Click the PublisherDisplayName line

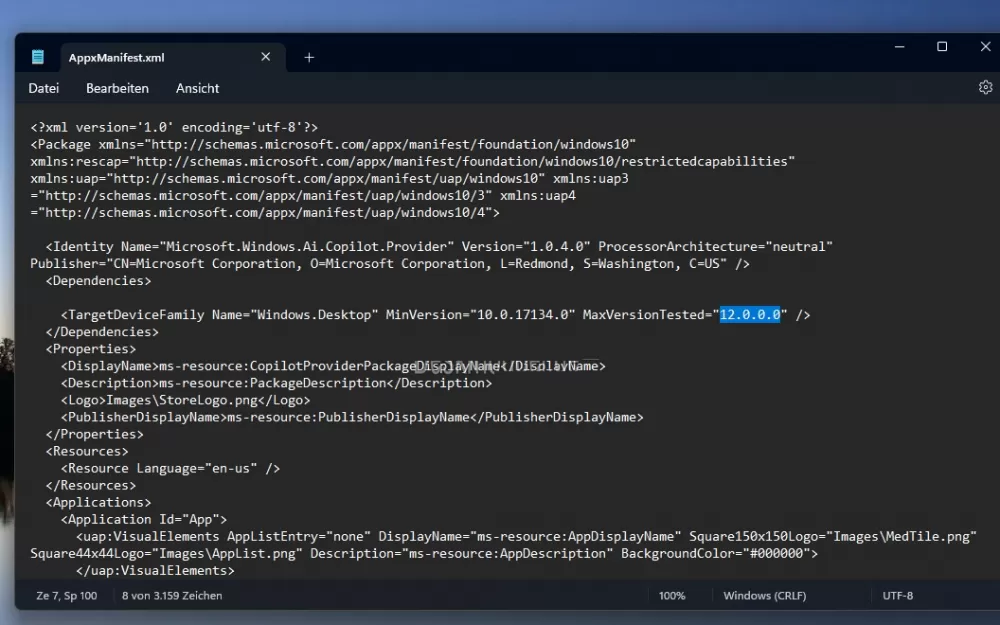[352, 417]
